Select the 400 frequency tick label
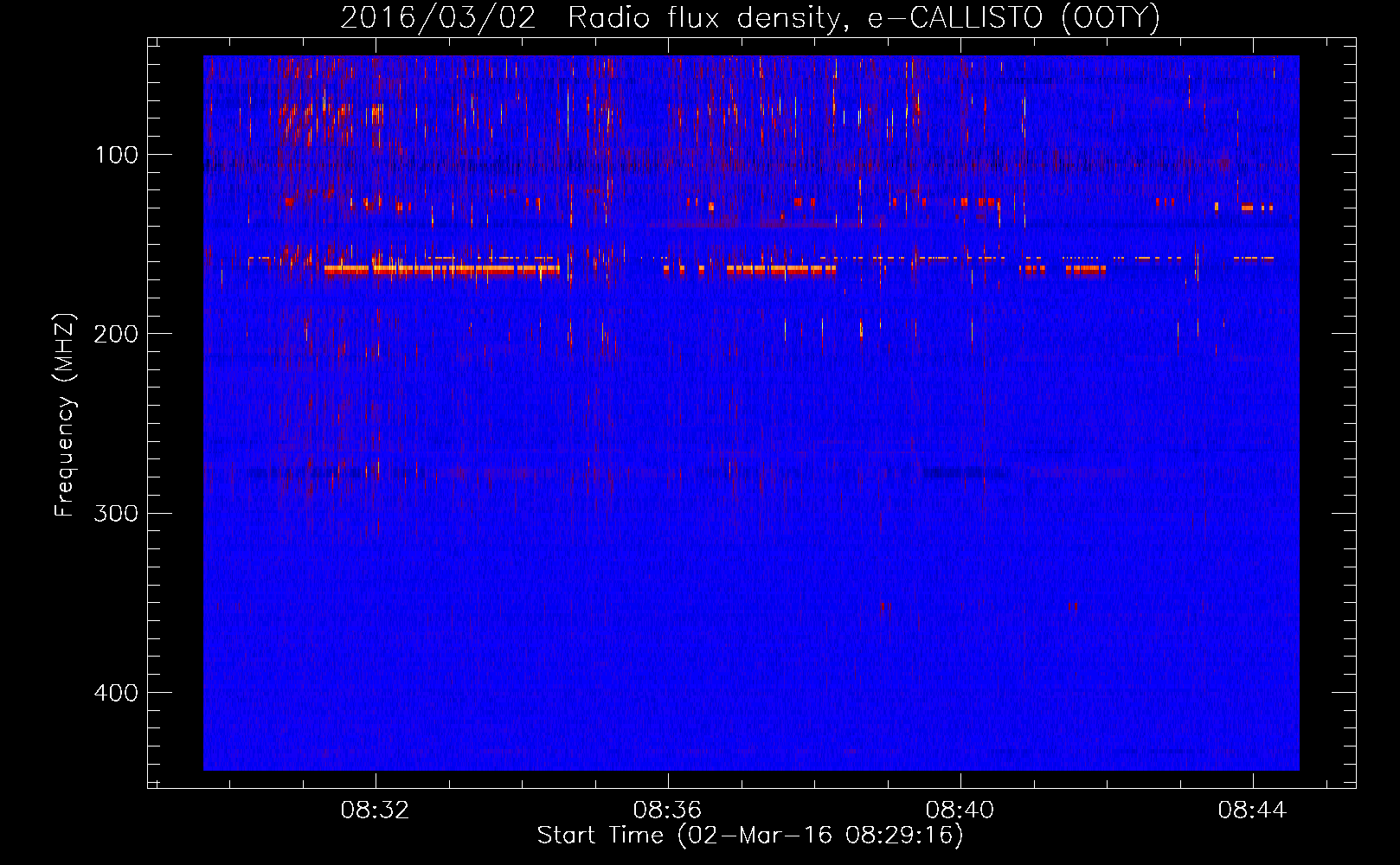Screen dimensions: 1400x865 [x=117, y=693]
